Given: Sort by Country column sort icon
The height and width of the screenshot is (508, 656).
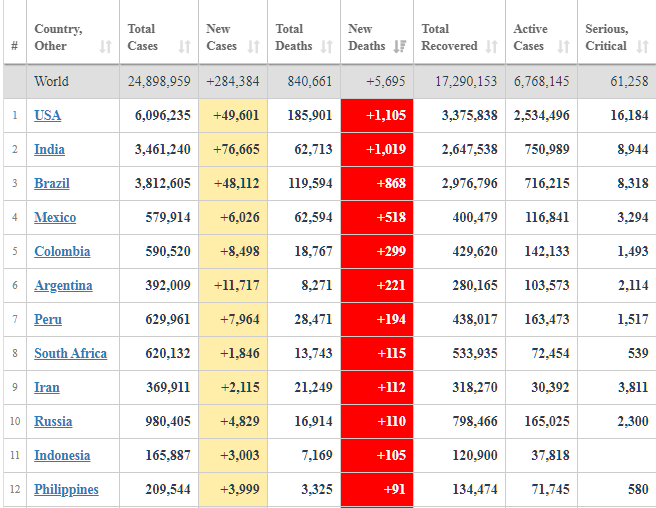Looking at the screenshot, I should coord(106,46).
